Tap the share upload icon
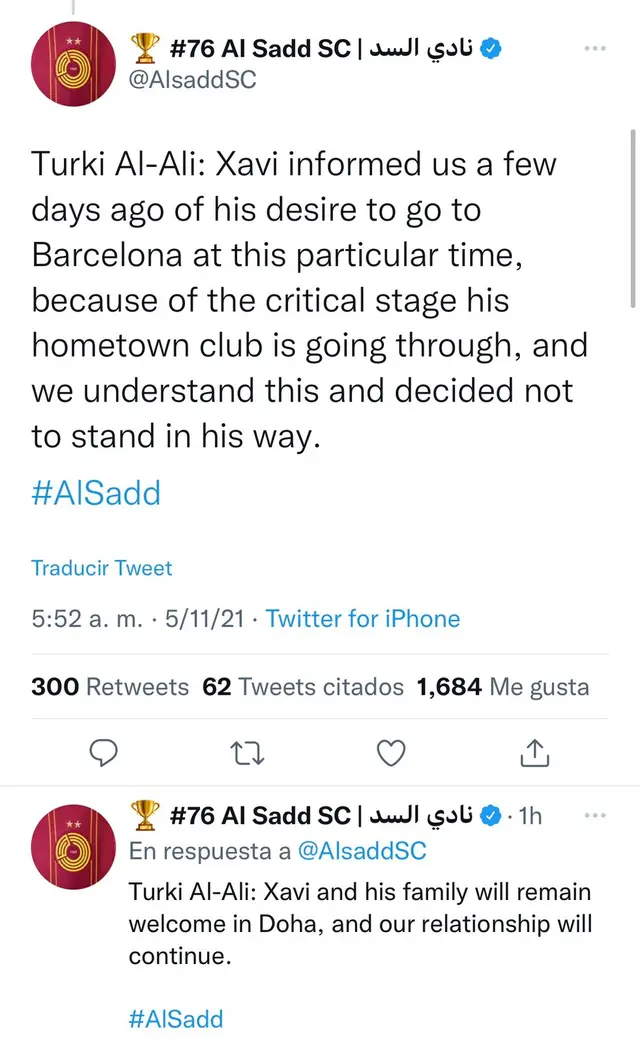Viewport: 640px width, 1040px height. click(535, 752)
